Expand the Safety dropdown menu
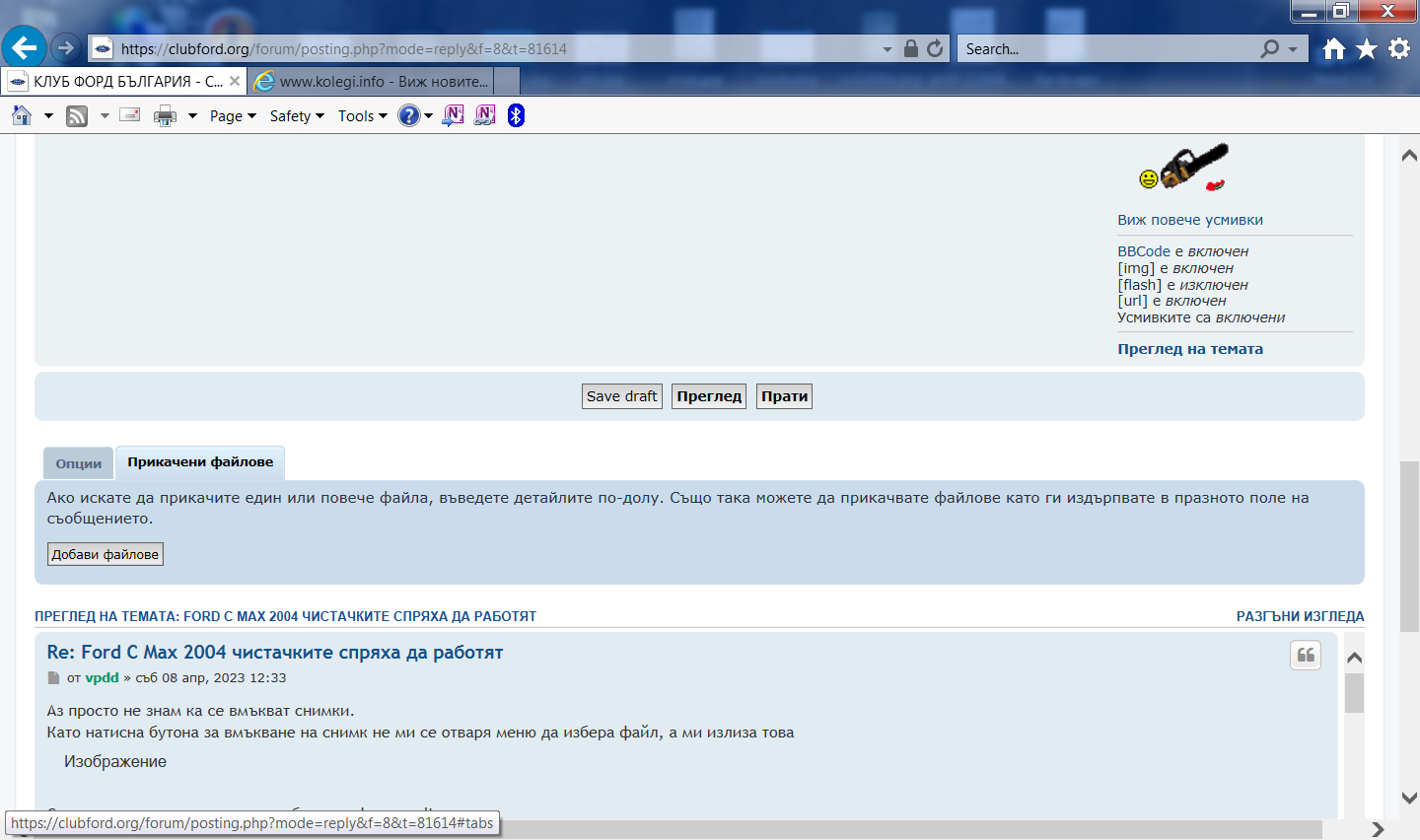The width and height of the screenshot is (1420, 840). 297,116
